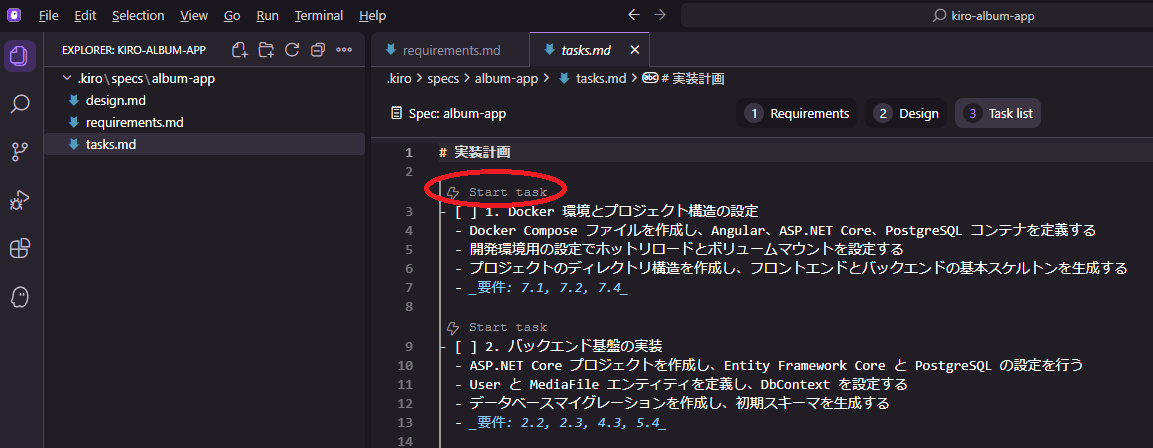Screen dimensions: 1153x448
Task: Collapse the .kiro\specs\album-app folder
Action: point(67,78)
